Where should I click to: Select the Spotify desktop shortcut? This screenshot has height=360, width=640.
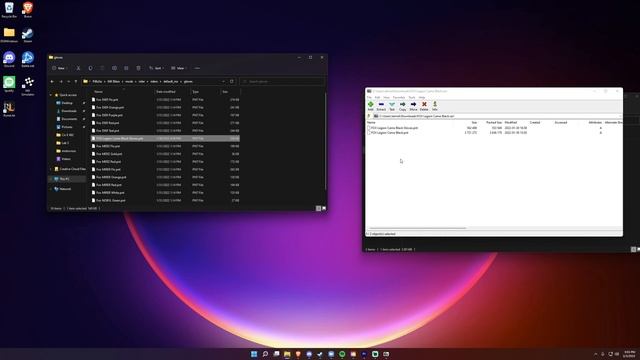tap(9, 84)
